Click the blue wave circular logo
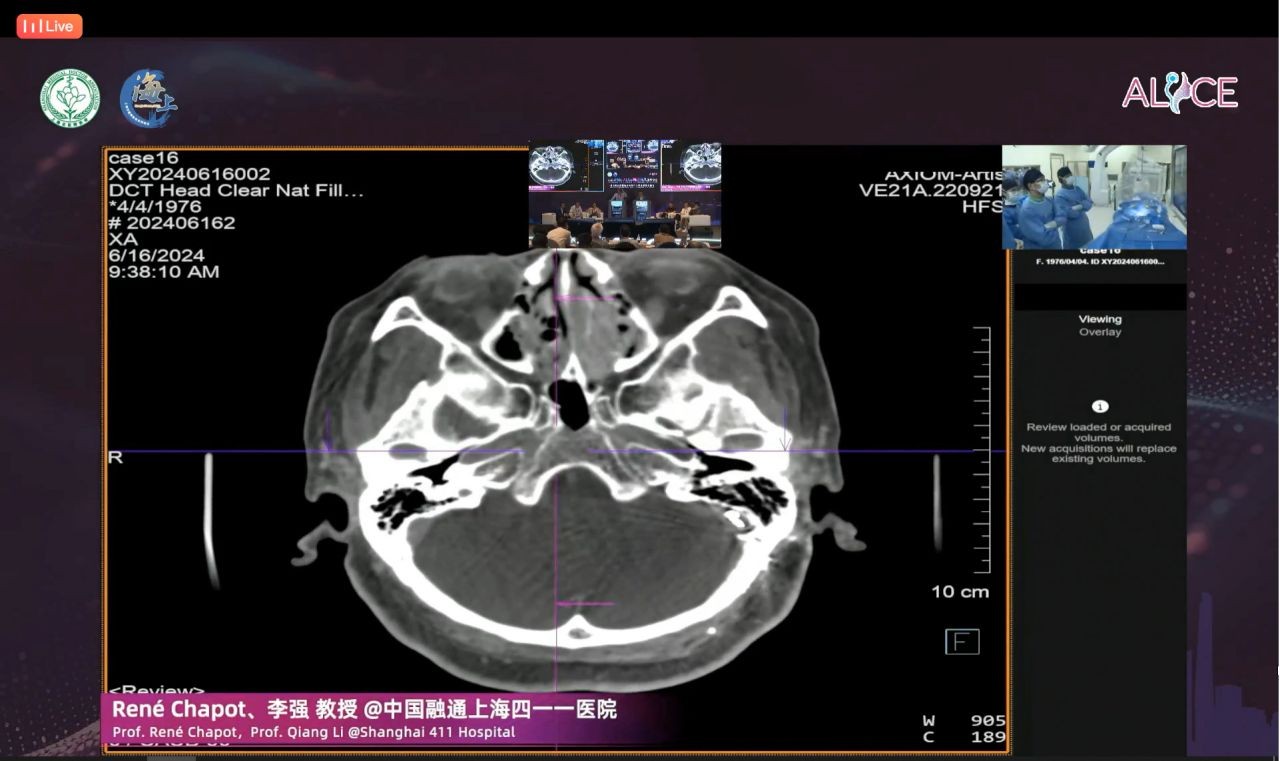Screen dimensions: 1280x761 tap(149, 98)
